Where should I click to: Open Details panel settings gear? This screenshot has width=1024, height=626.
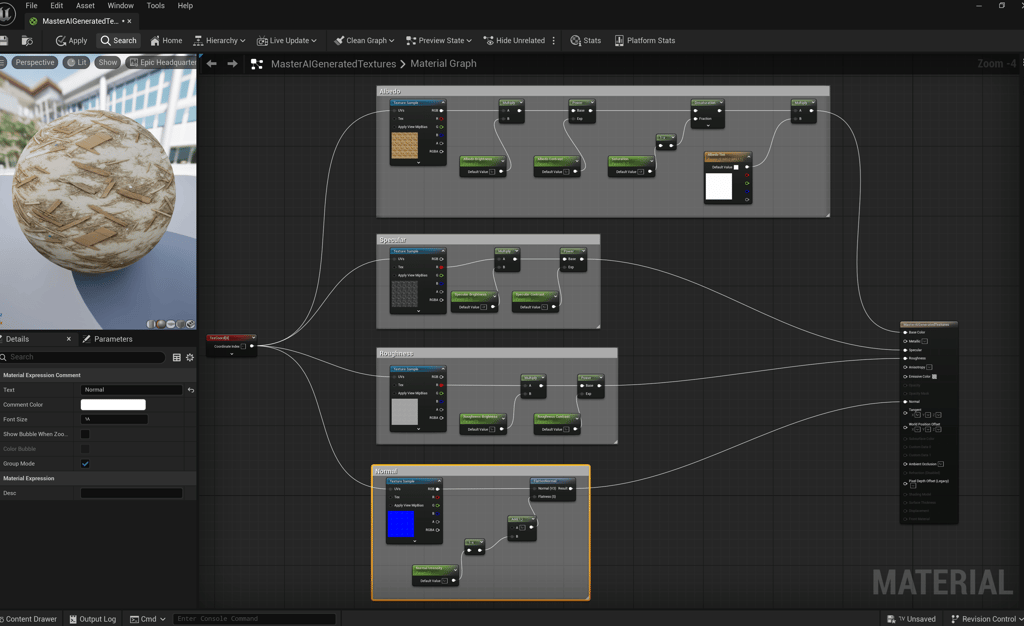[190, 357]
